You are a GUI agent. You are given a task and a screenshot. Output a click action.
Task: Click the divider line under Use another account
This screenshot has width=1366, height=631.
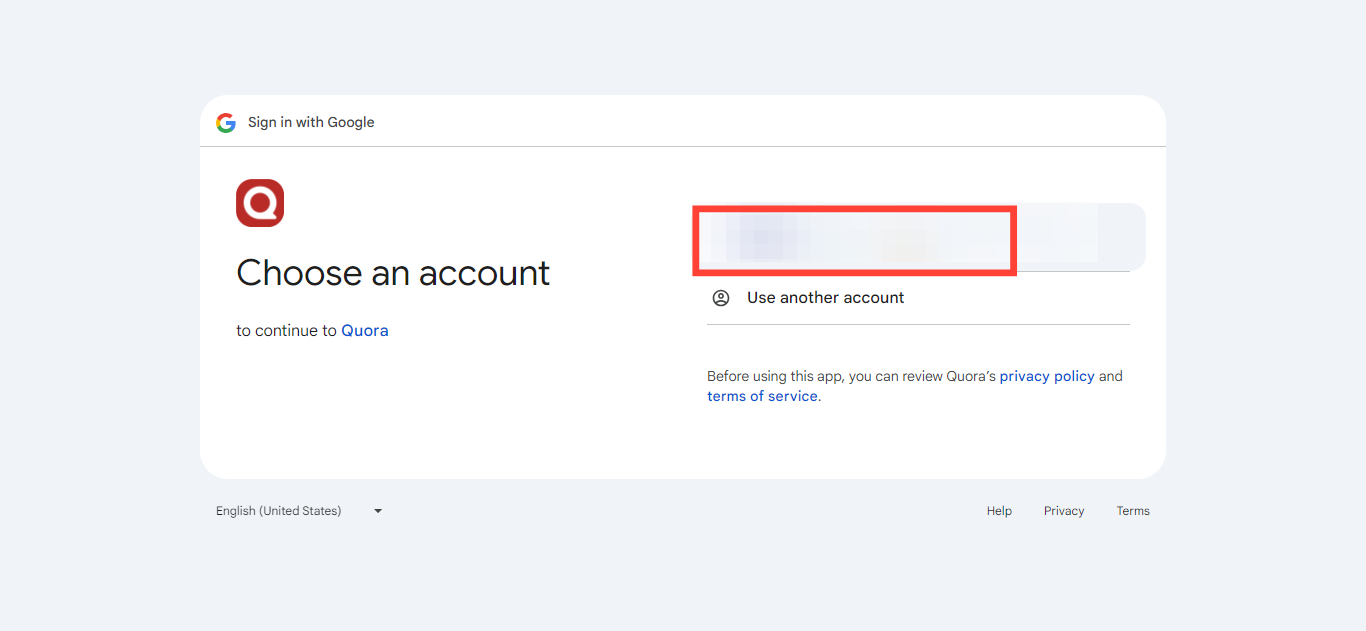point(918,324)
